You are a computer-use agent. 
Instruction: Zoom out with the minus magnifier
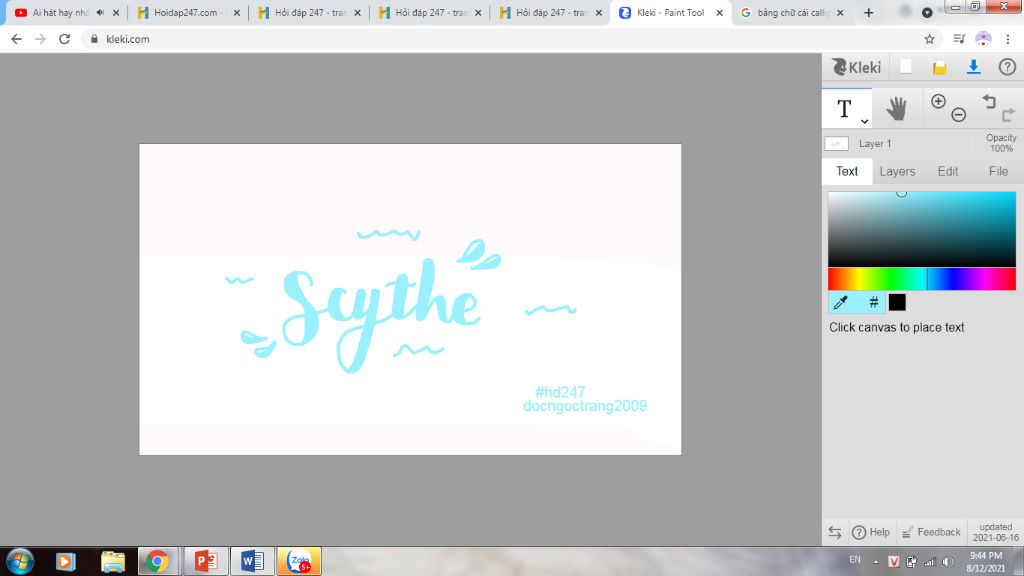[x=958, y=115]
